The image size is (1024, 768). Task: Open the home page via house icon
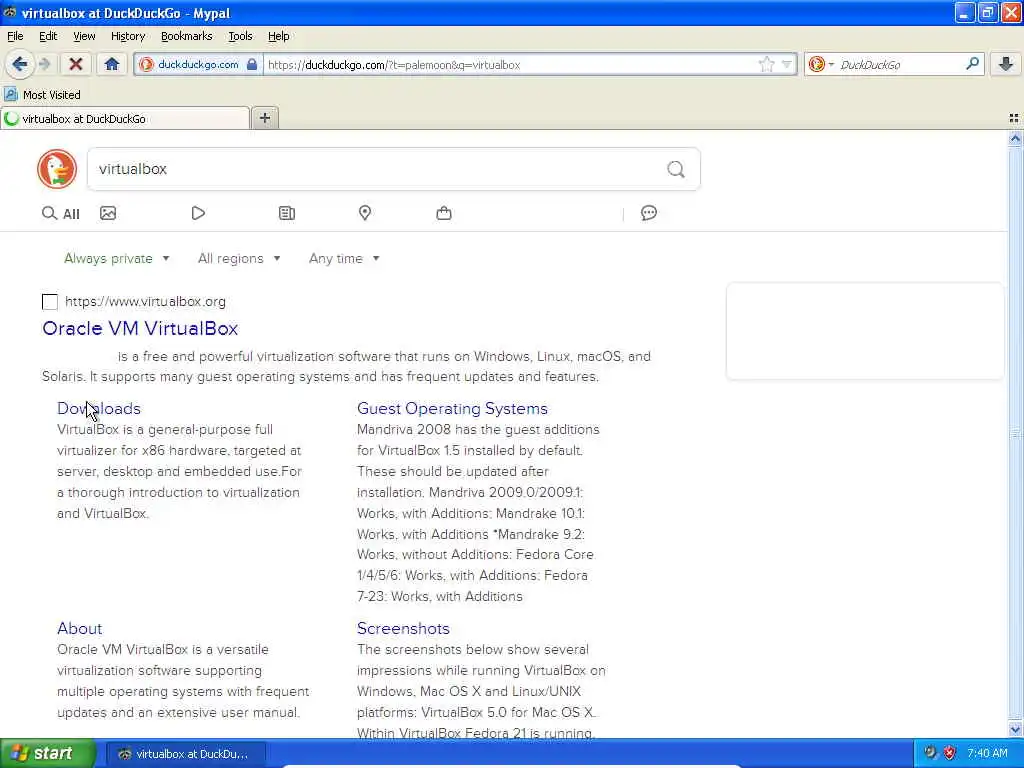112,64
